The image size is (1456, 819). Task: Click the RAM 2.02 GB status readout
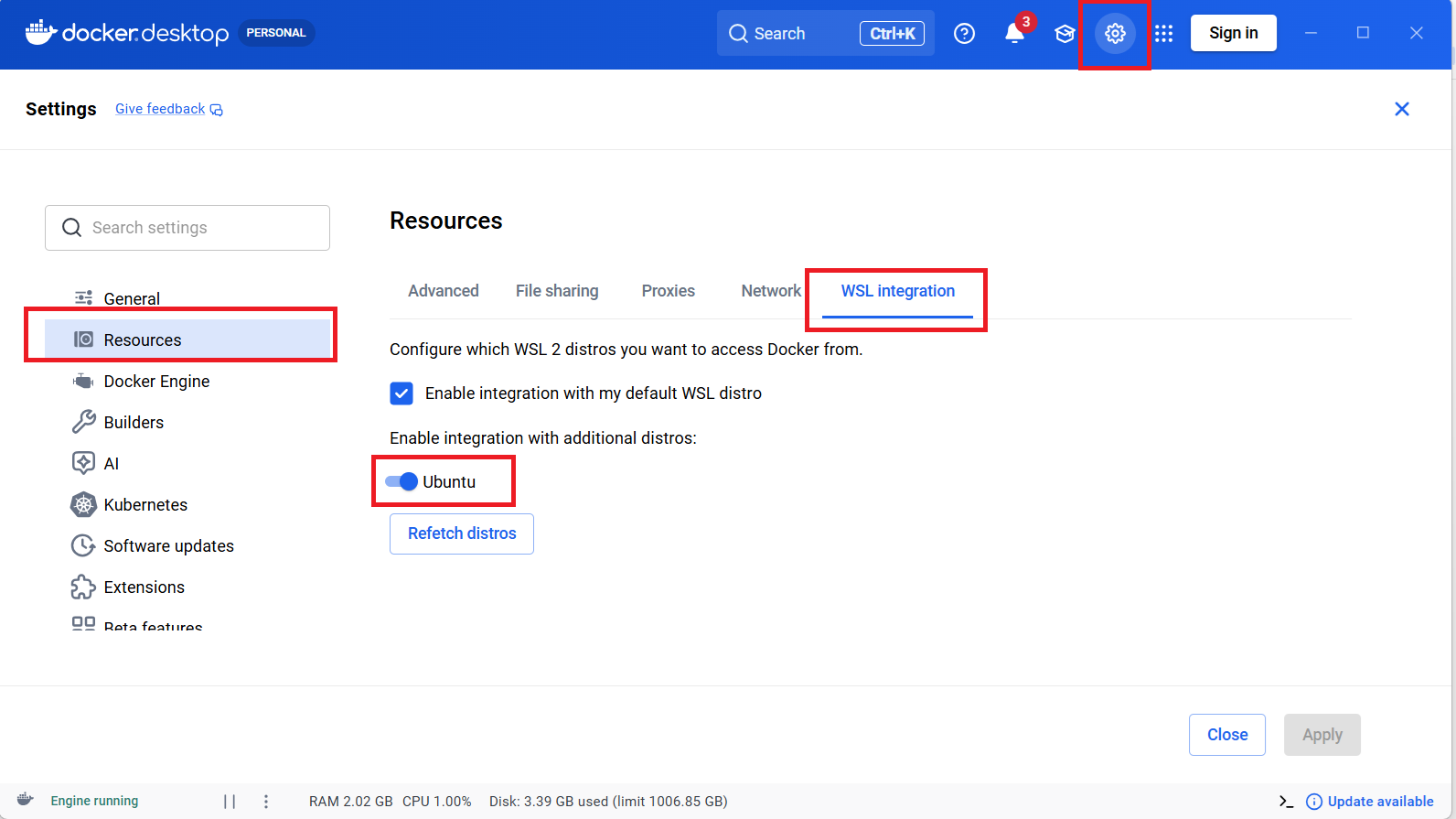(x=351, y=802)
